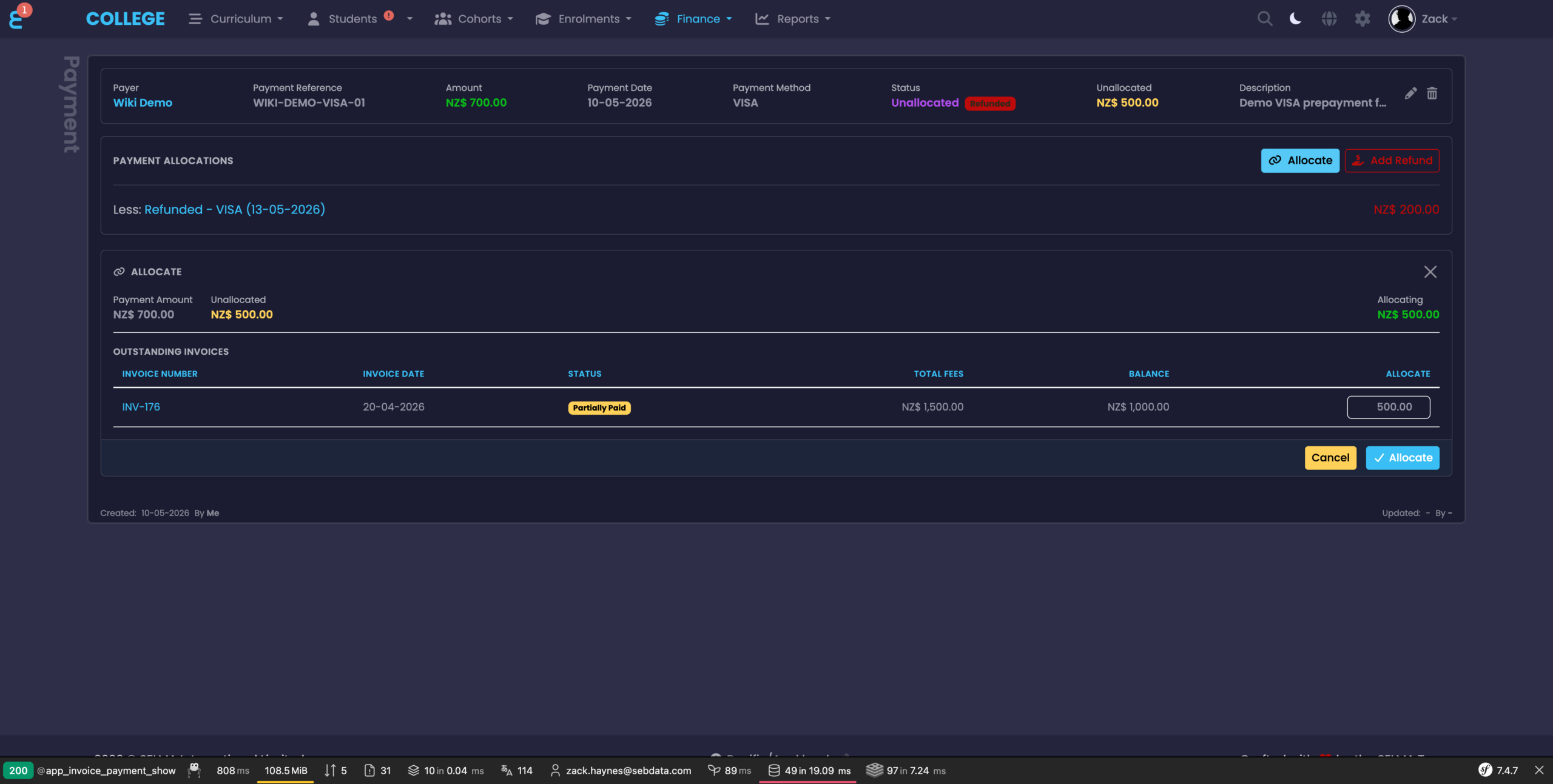1553x784 pixels.
Task: Click the WIKI-DEMO-VISA-01 payment reference
Action: (309, 102)
